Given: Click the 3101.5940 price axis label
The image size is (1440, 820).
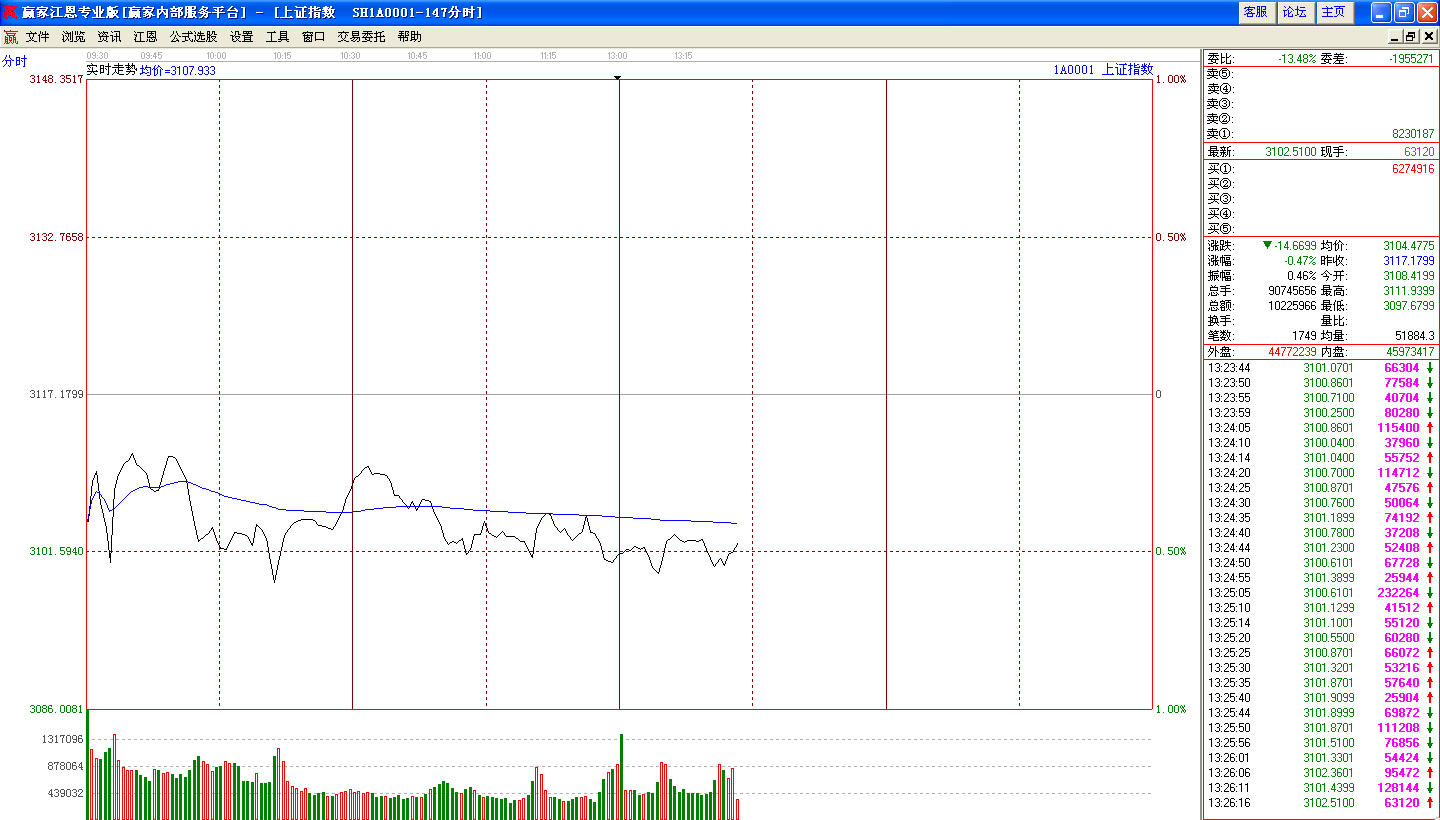Looking at the screenshot, I should pos(58,551).
